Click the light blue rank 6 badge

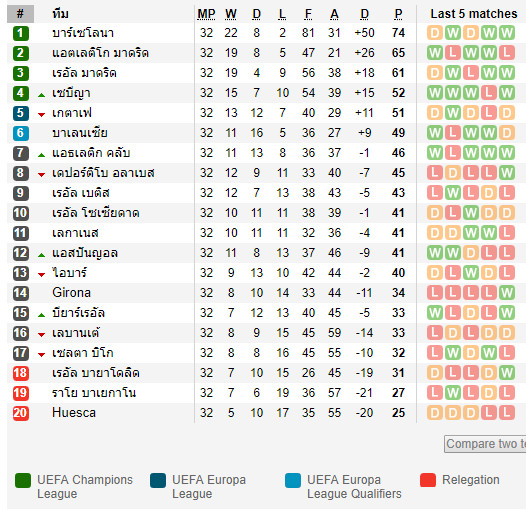pos(20,133)
